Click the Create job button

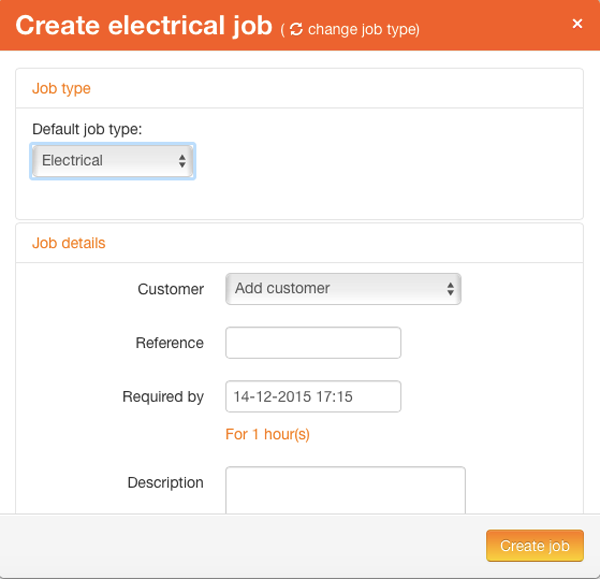pos(535,545)
